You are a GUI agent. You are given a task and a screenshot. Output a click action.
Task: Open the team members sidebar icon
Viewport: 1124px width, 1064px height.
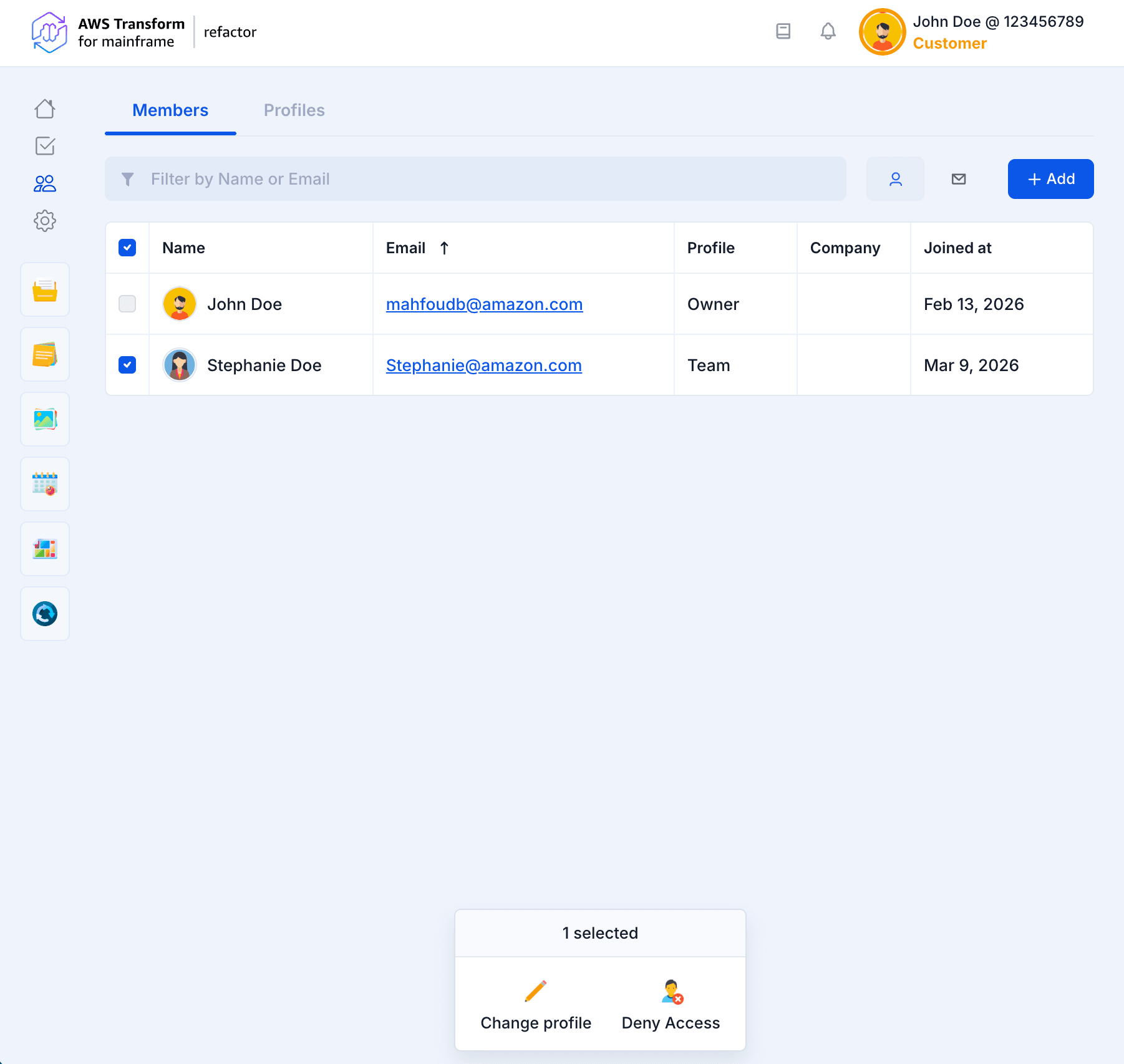pos(45,183)
